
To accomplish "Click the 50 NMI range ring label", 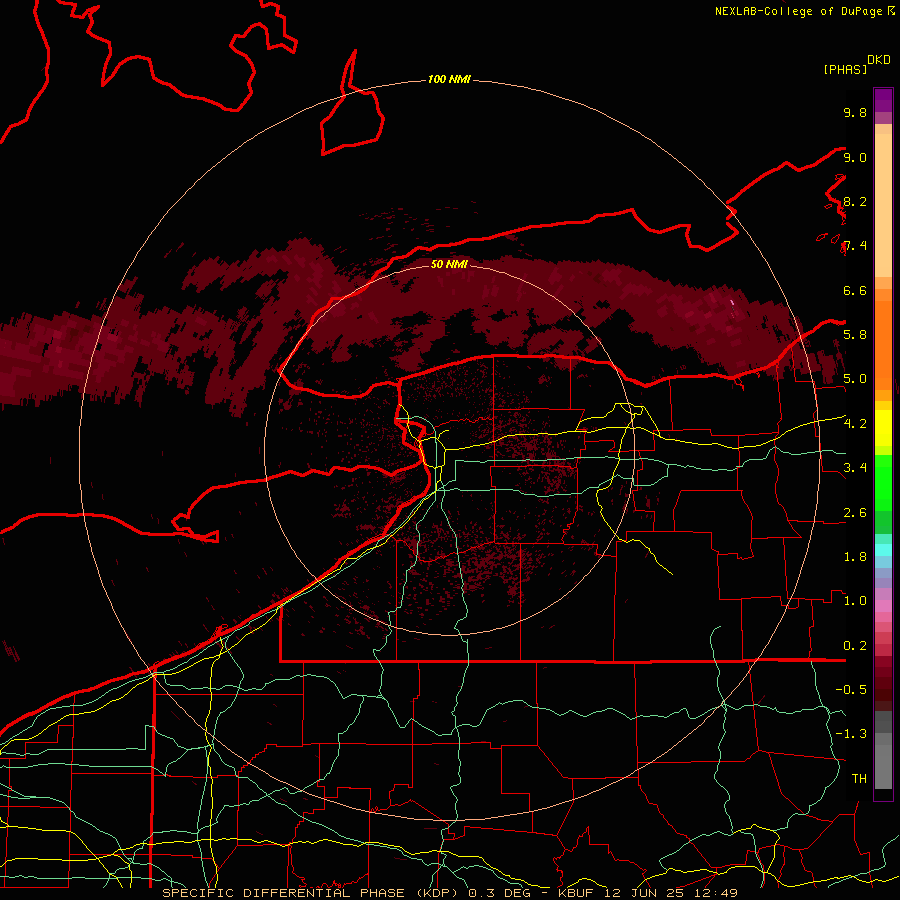I will [x=449, y=264].
